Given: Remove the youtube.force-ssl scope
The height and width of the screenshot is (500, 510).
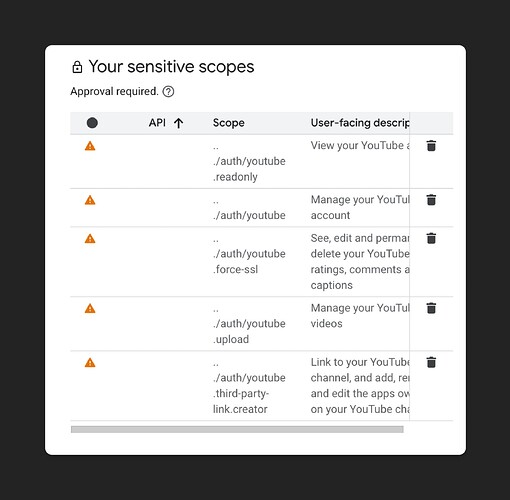Looking at the screenshot, I should (x=431, y=239).
